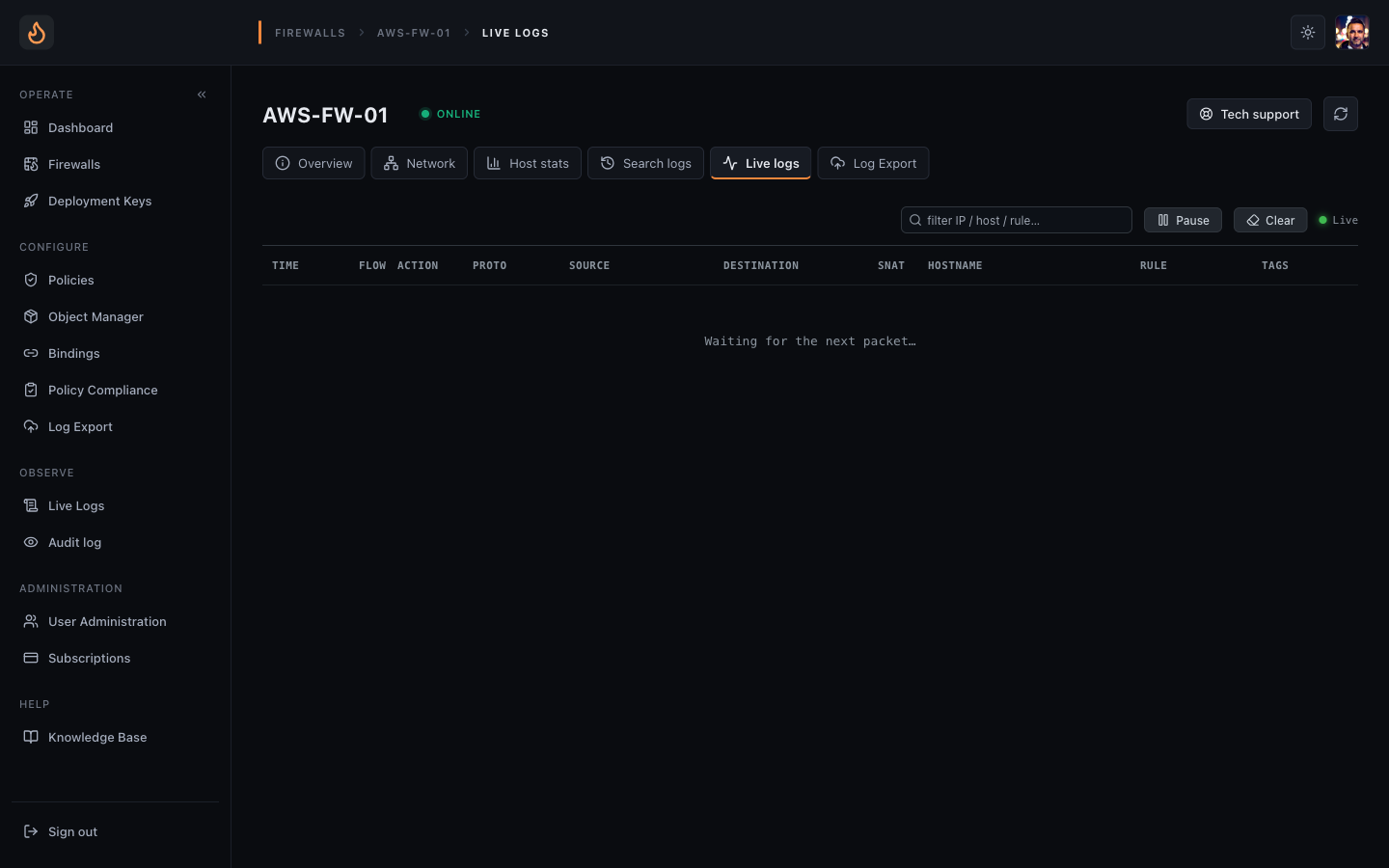
Task: Open Object Manager label in the sidebar
Action: point(95,316)
